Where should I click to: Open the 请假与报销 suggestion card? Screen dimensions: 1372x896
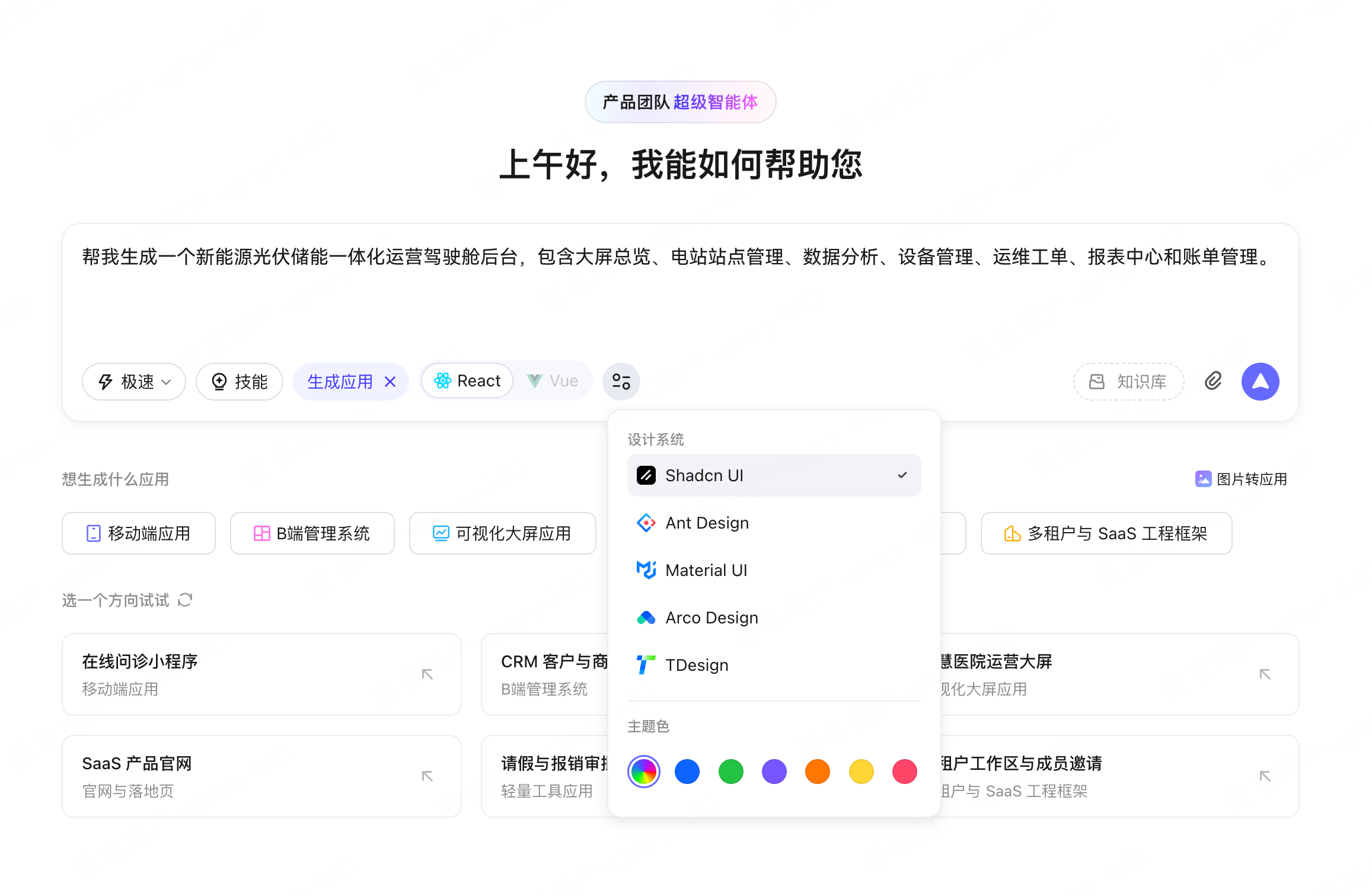tap(545, 776)
